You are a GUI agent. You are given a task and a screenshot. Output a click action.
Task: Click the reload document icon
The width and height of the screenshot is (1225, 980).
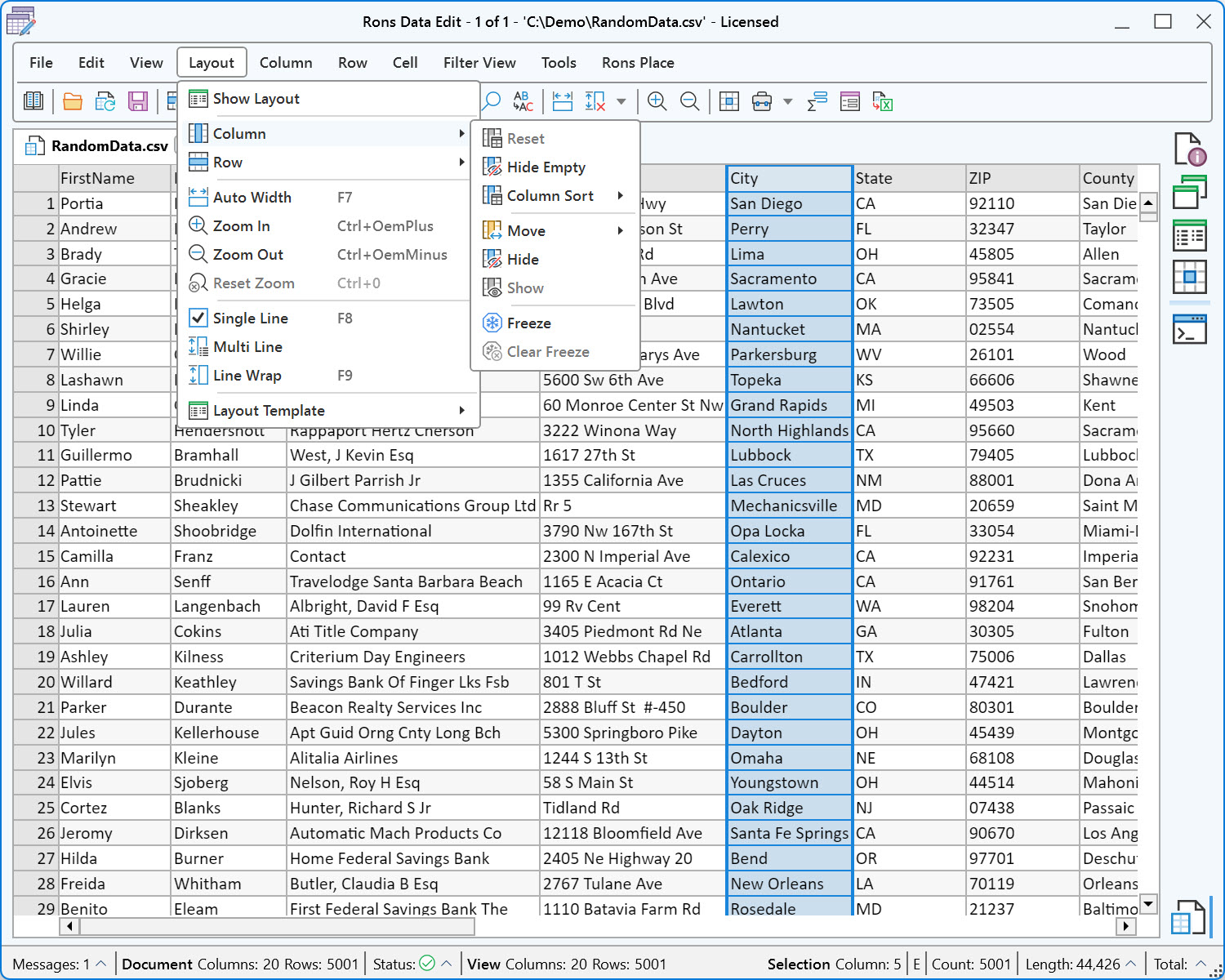click(105, 101)
